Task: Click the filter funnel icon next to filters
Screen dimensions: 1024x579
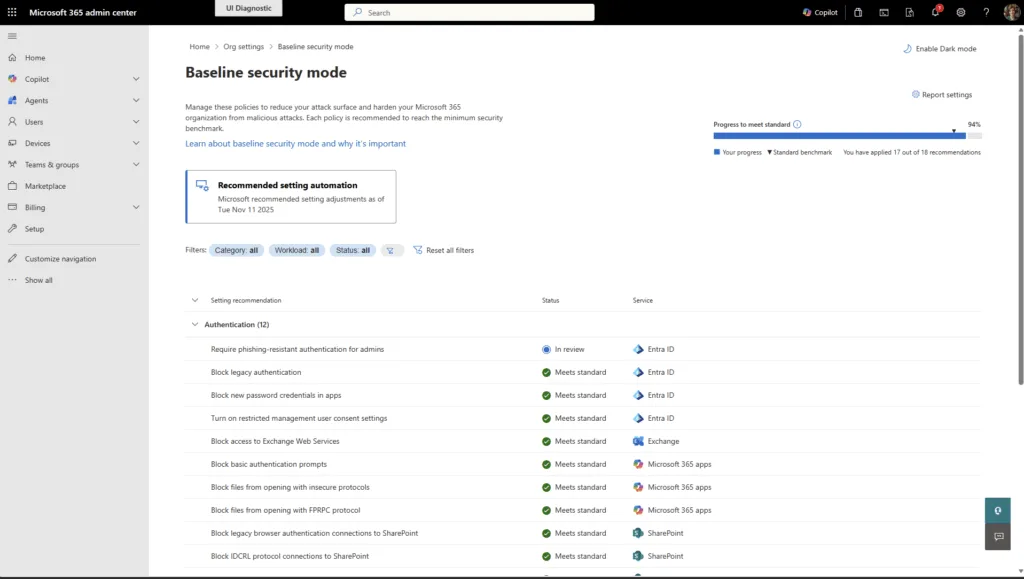Action: (391, 250)
